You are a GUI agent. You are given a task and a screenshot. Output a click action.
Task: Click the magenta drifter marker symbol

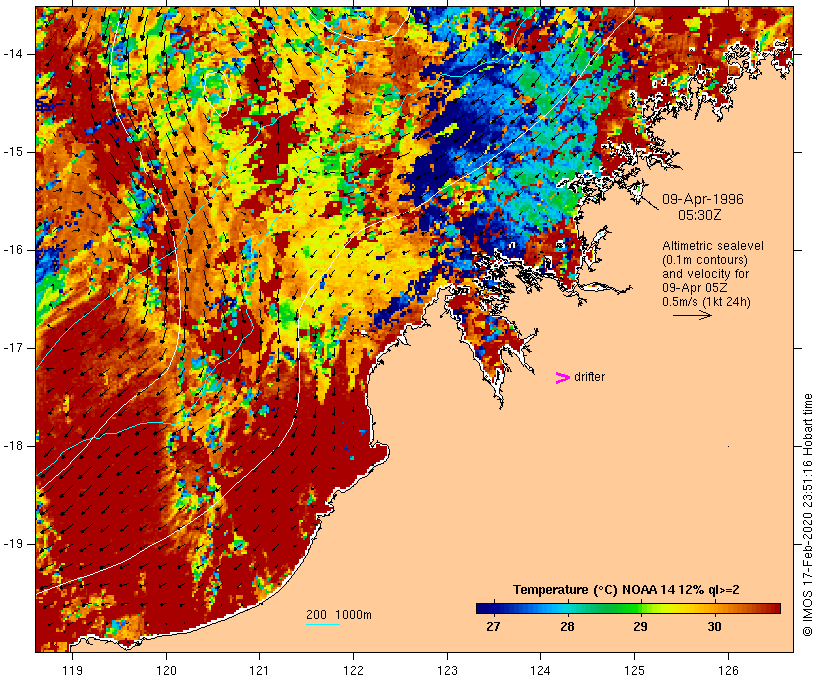pos(562,378)
